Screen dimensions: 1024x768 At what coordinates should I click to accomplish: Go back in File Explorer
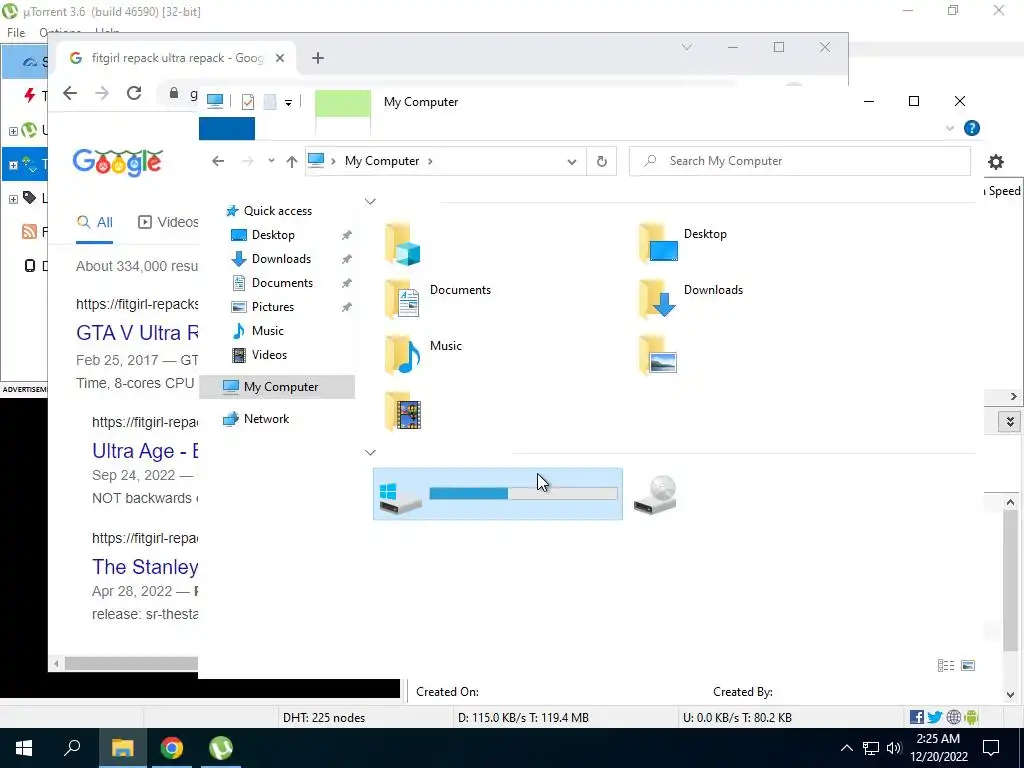218,161
